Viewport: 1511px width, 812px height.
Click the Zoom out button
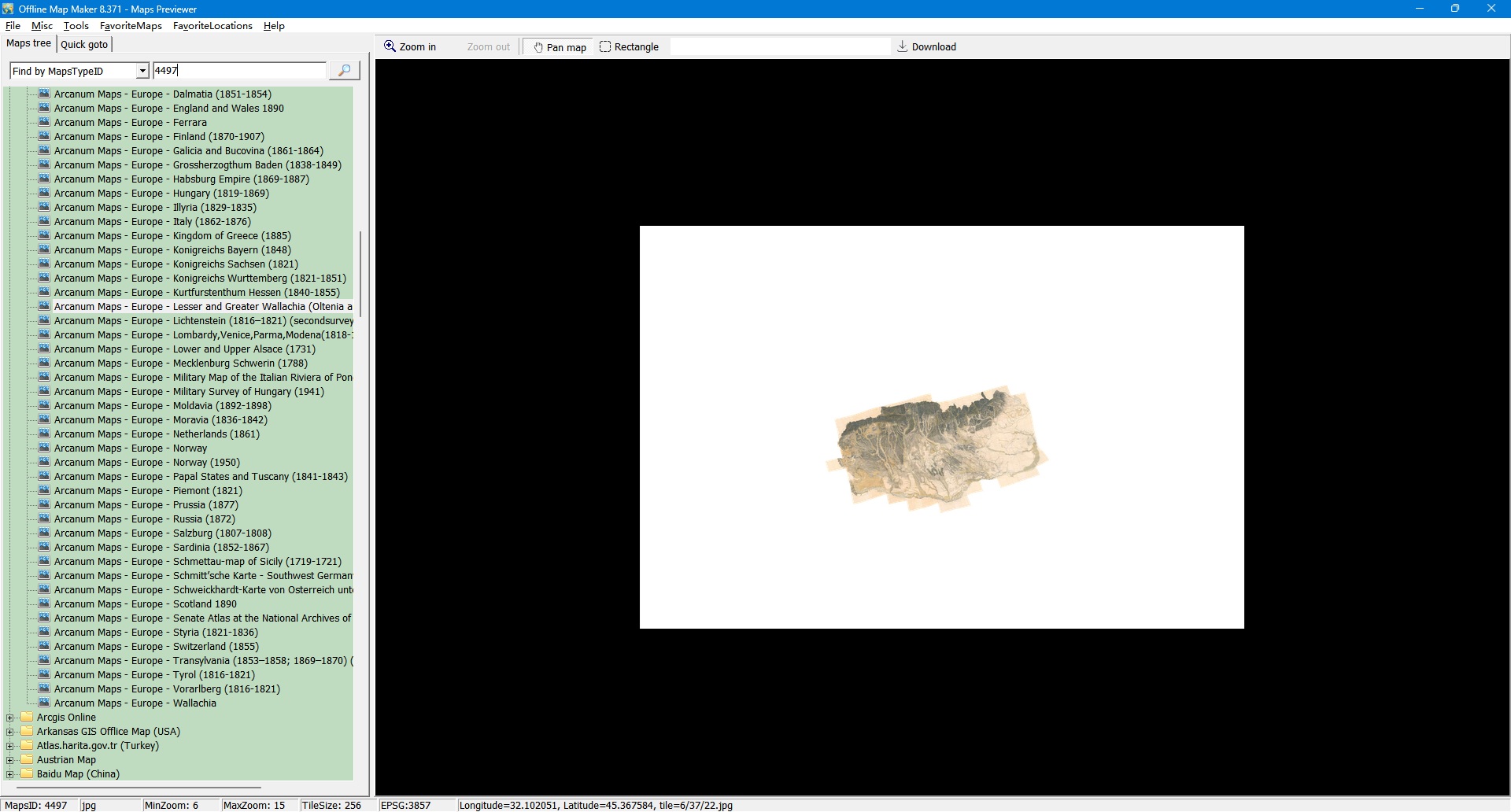[x=488, y=47]
